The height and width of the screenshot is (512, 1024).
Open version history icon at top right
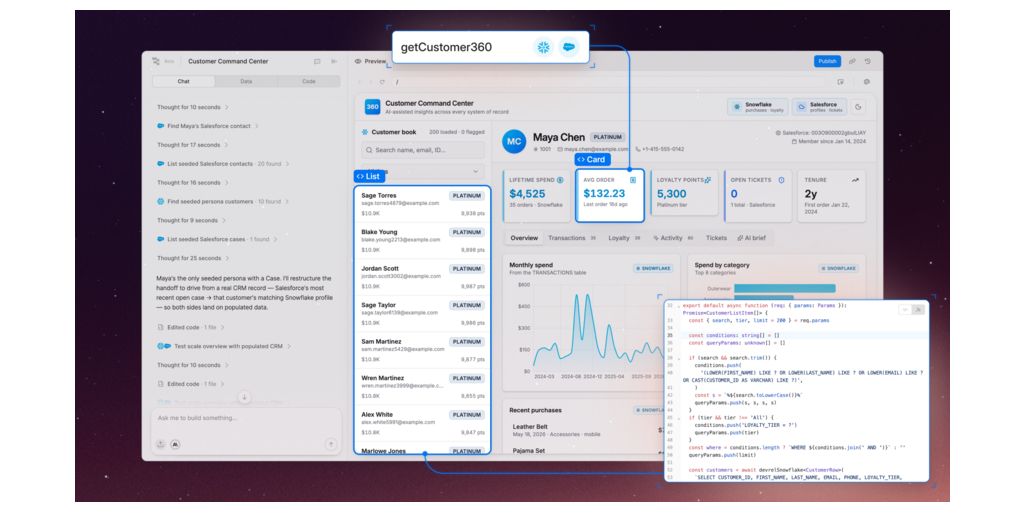[868, 61]
